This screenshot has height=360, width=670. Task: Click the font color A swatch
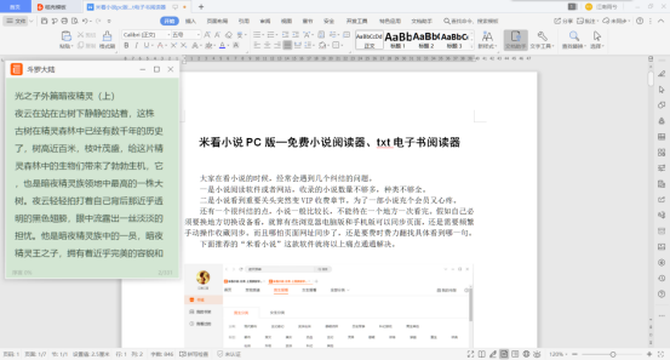(222, 45)
